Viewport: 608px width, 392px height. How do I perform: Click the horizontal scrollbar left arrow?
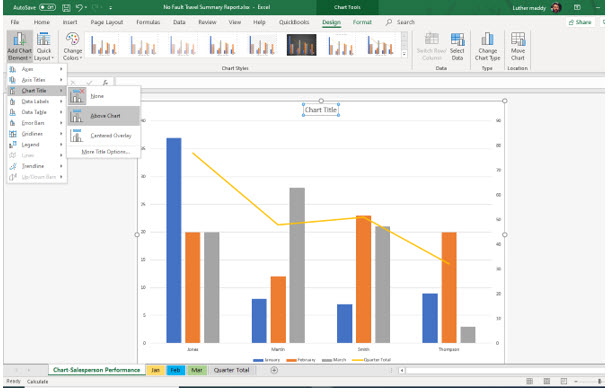point(402,371)
